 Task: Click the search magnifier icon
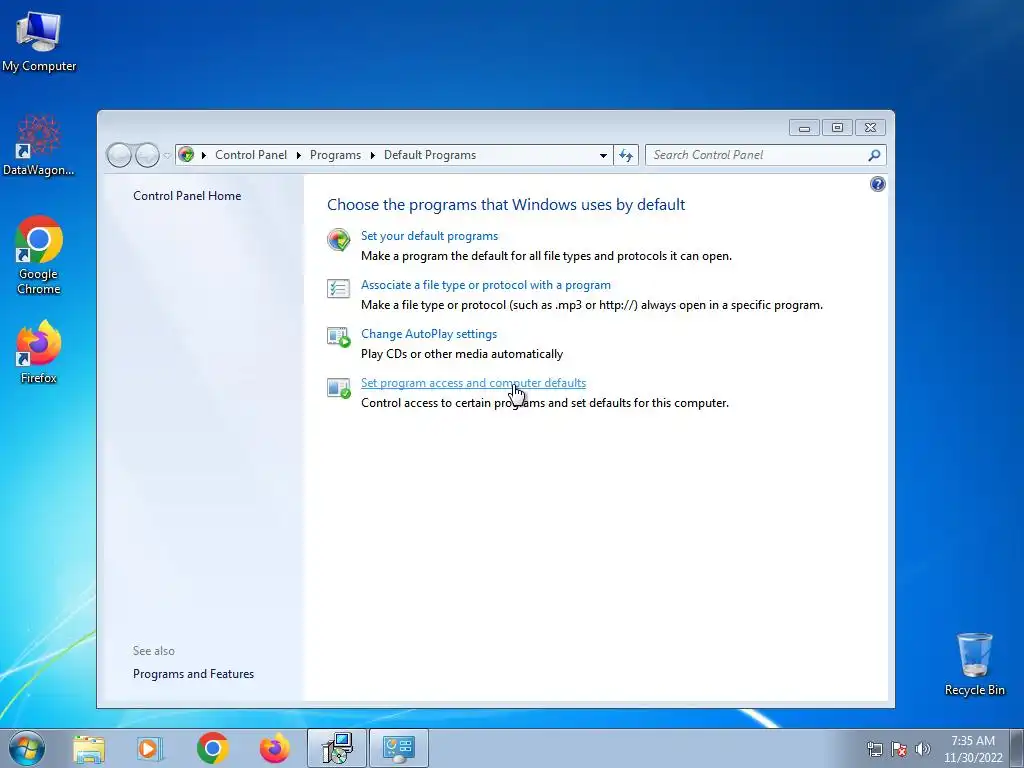874,155
